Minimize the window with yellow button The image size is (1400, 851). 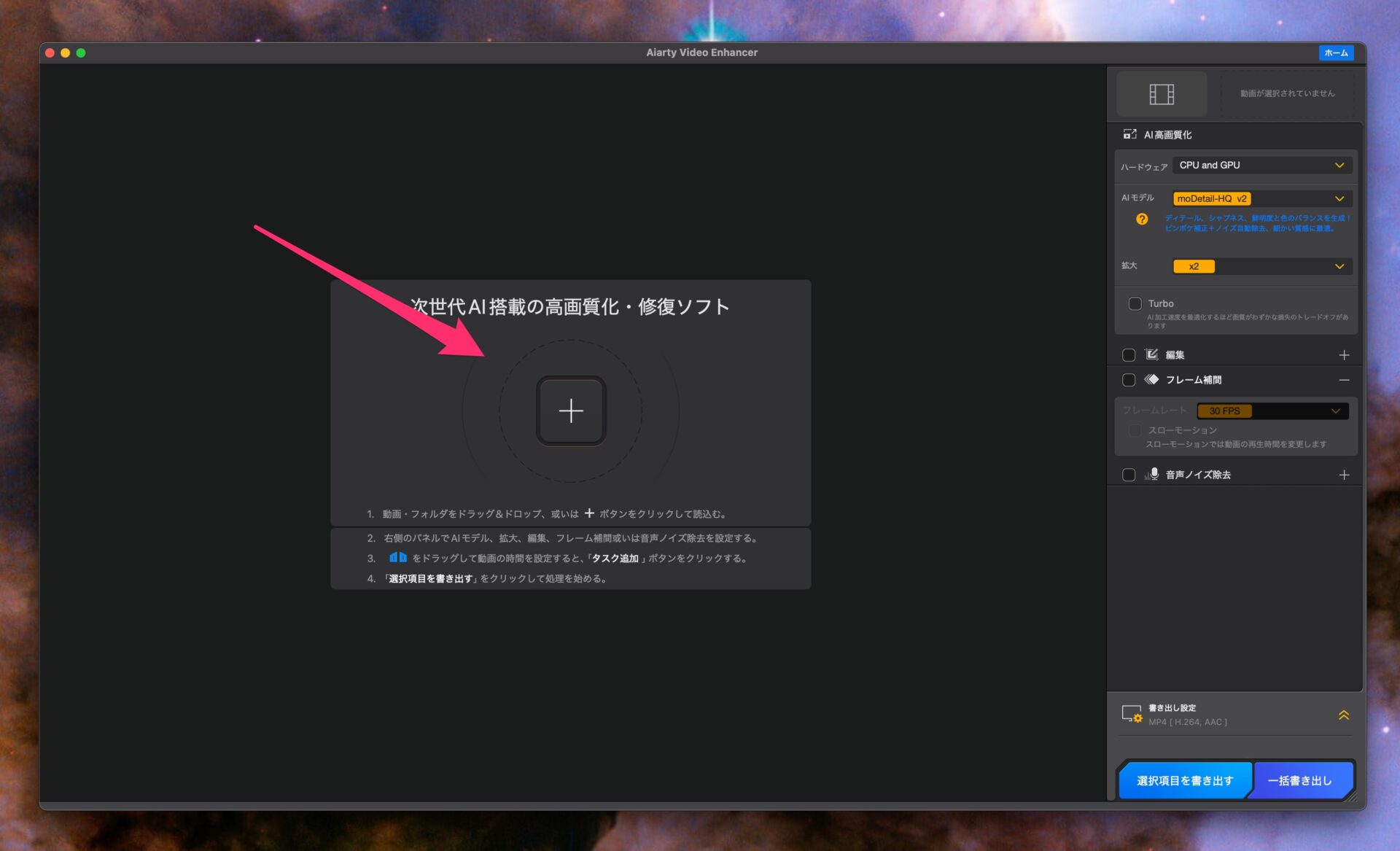66,53
